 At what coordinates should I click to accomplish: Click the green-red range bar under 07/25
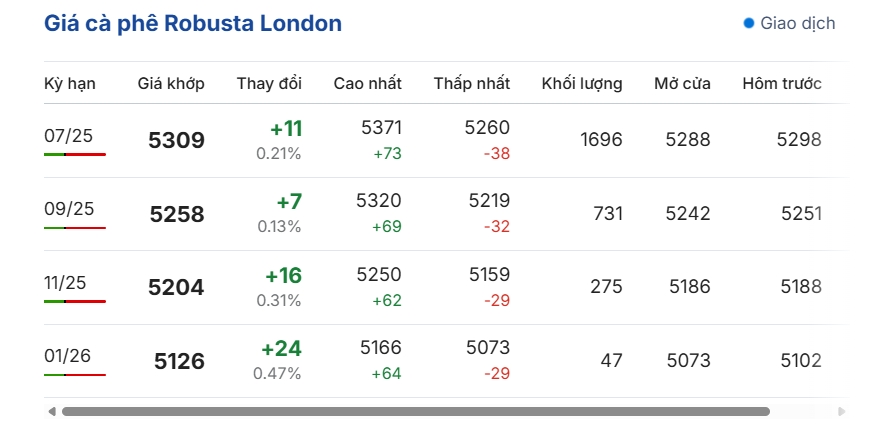(x=75, y=154)
